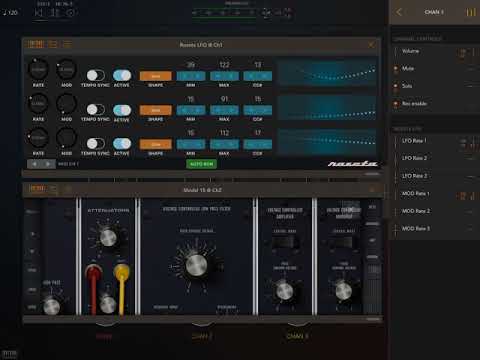Select MOD Rate 3 parameter
Screen dimensions: 480x360
point(435,229)
